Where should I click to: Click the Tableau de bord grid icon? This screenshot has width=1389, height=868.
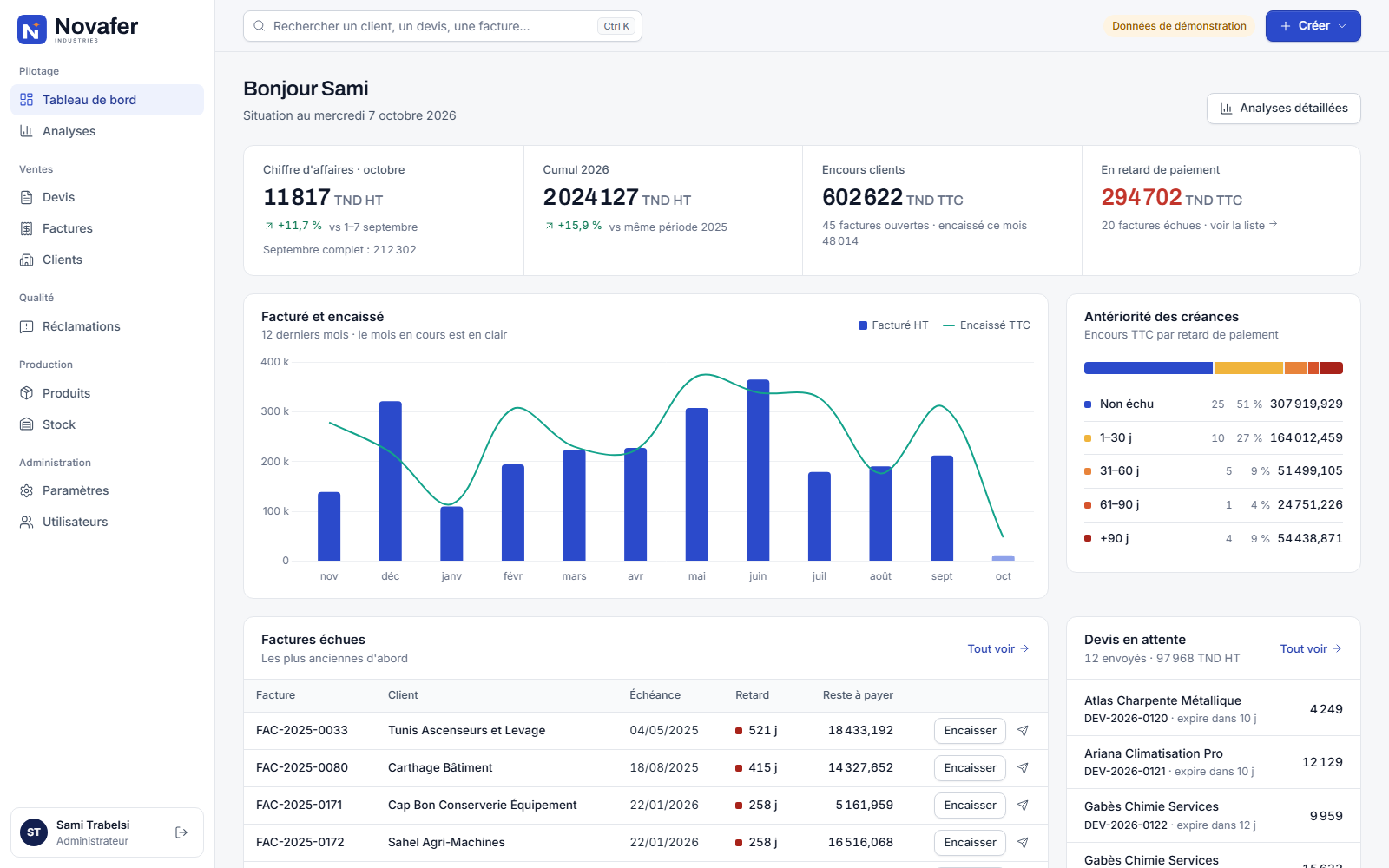pos(27,100)
